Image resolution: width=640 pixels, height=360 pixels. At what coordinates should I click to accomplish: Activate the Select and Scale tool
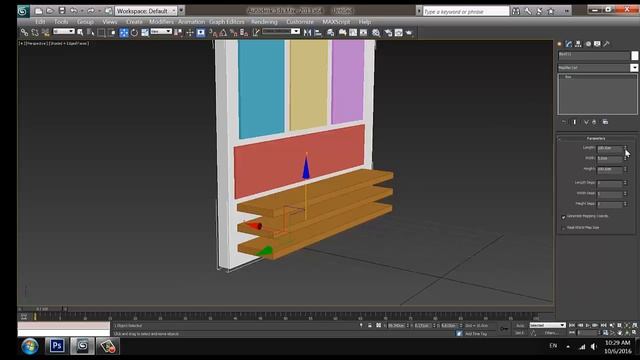coord(145,33)
